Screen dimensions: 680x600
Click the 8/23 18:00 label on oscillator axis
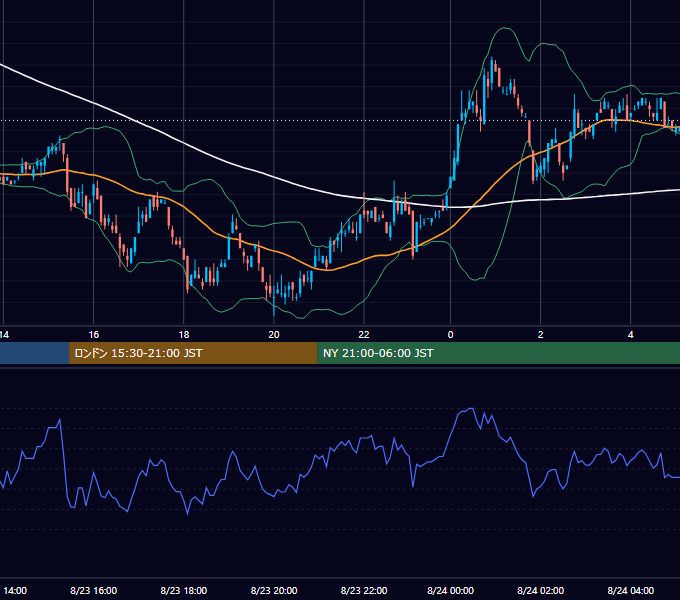tap(184, 590)
